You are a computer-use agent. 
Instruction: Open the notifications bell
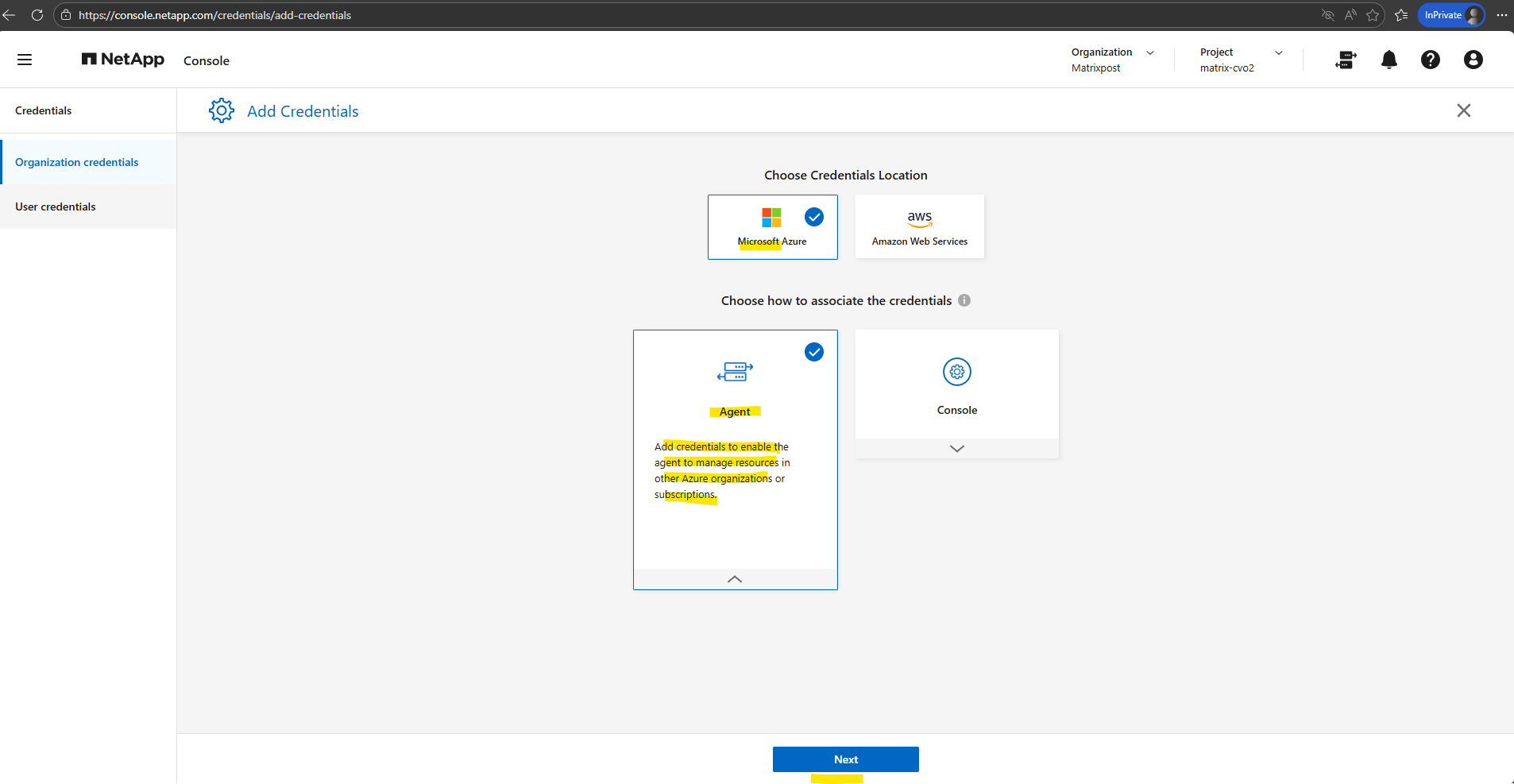point(1389,60)
